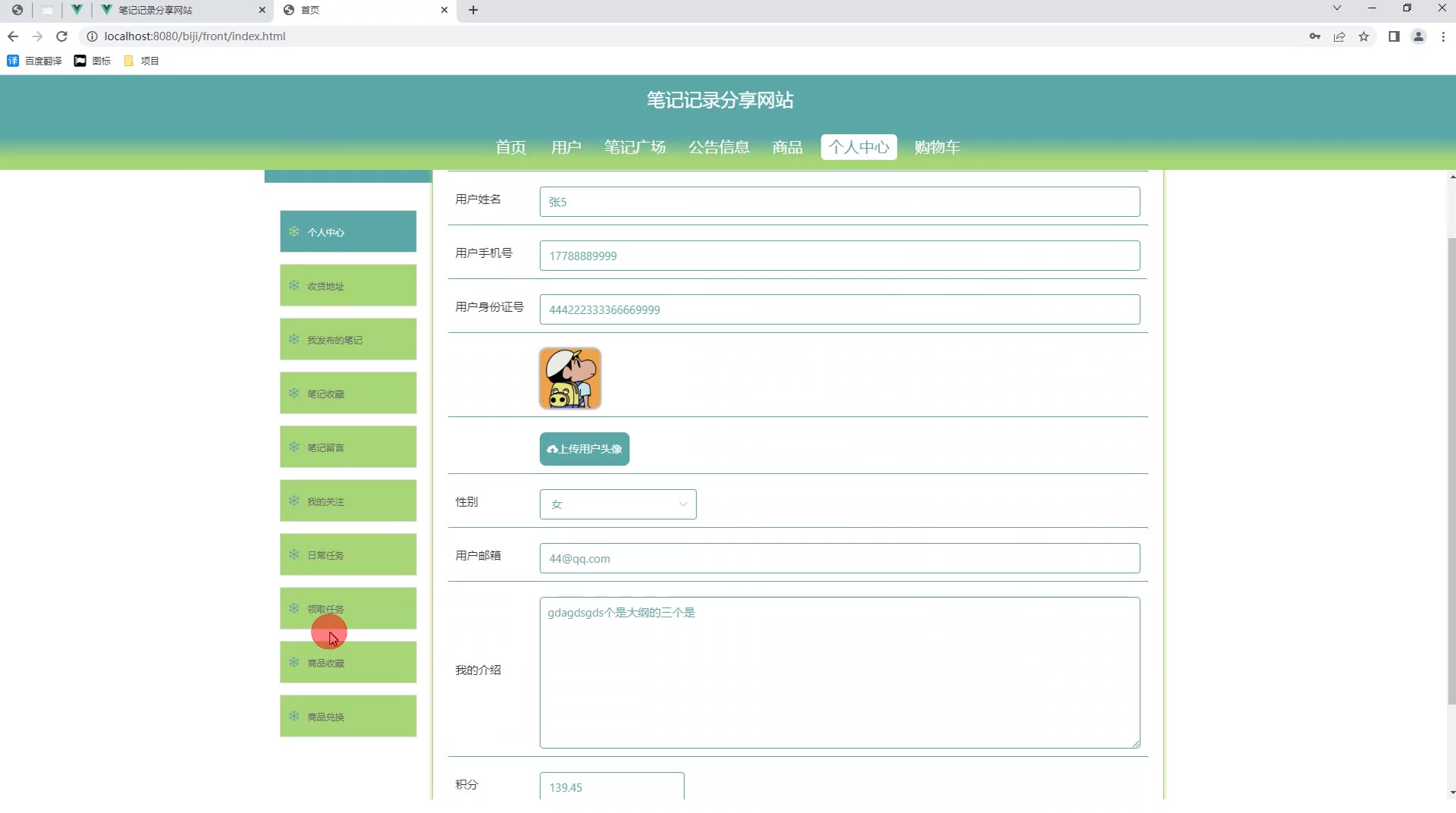This screenshot has width=1456, height=813.
Task: Open the browser profile avatar icon
Action: (x=1418, y=36)
